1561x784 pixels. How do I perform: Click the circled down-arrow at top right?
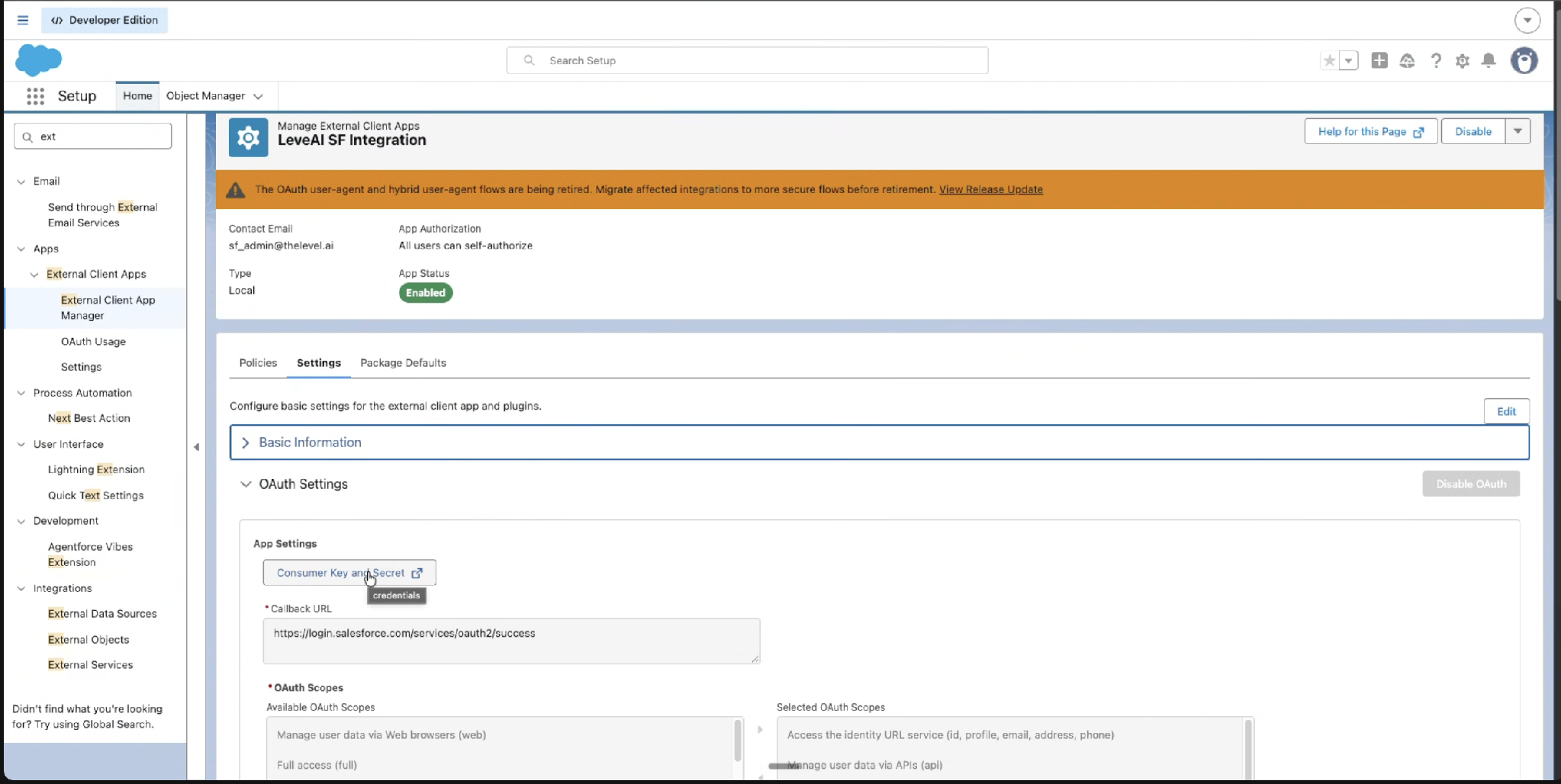tap(1527, 21)
